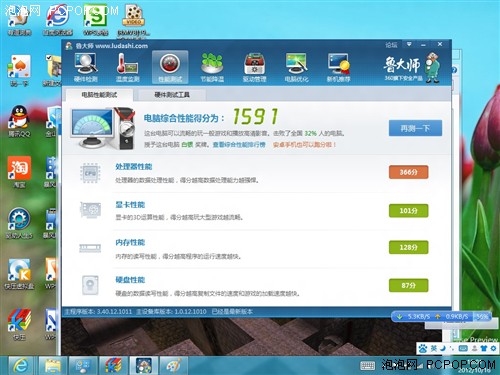The width and height of the screenshot is (500, 375).
Task: Open 硬件检测 hardware detection in Ludashi toolbar
Action: coord(86,68)
